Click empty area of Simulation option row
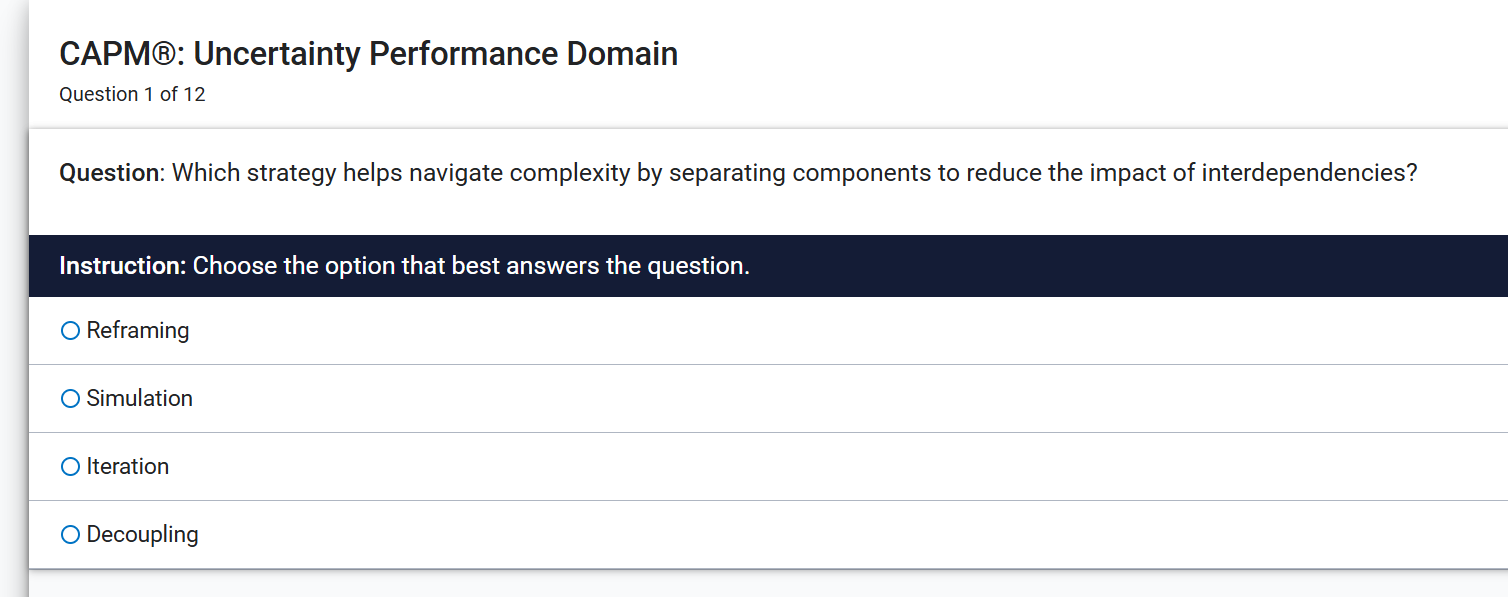 [800, 399]
